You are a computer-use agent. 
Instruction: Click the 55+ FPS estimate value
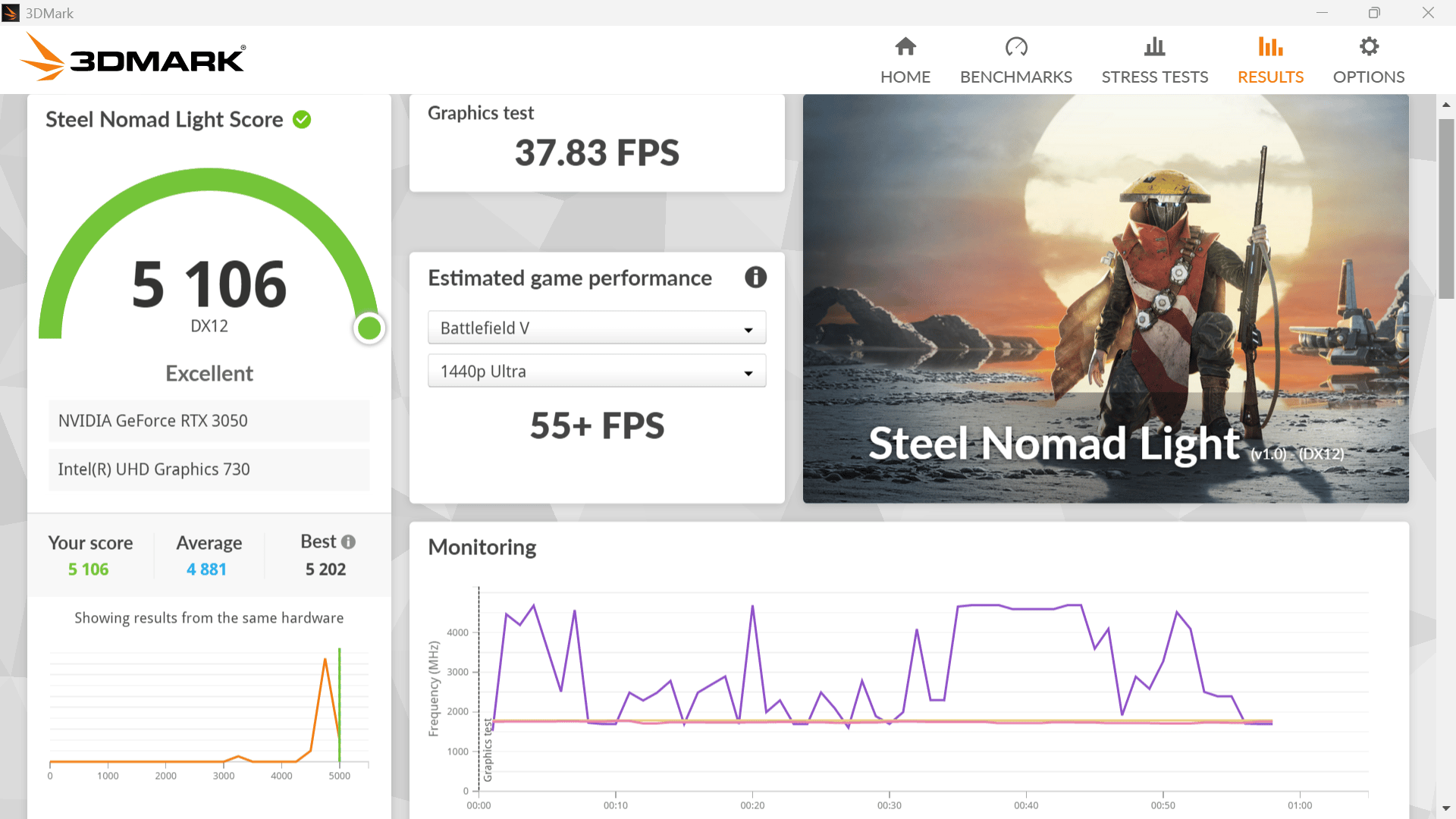[597, 426]
